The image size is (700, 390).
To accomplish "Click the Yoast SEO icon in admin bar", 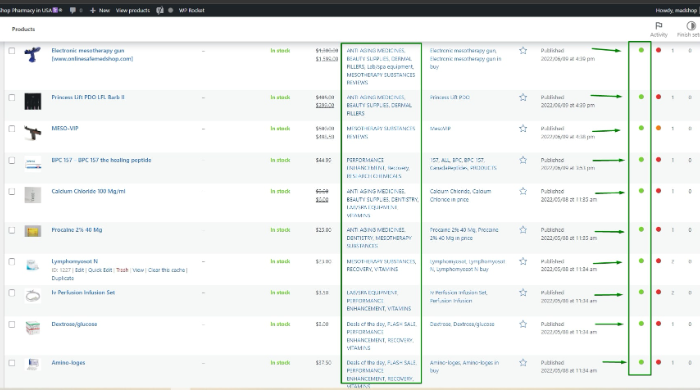I will [160, 10].
